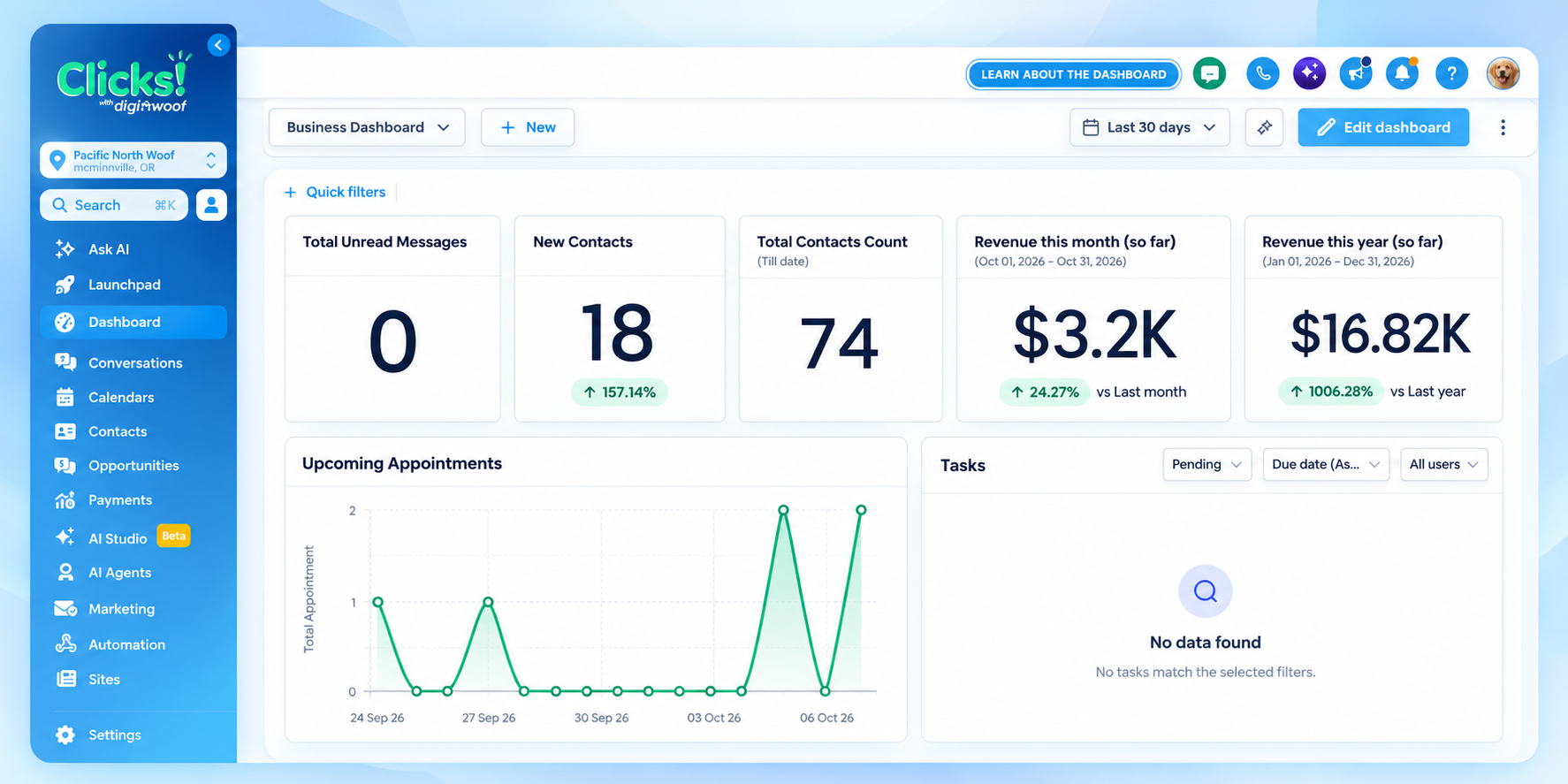Collapse the sidebar with the arrow button
The height and width of the screenshot is (784, 1568).
tap(218, 45)
